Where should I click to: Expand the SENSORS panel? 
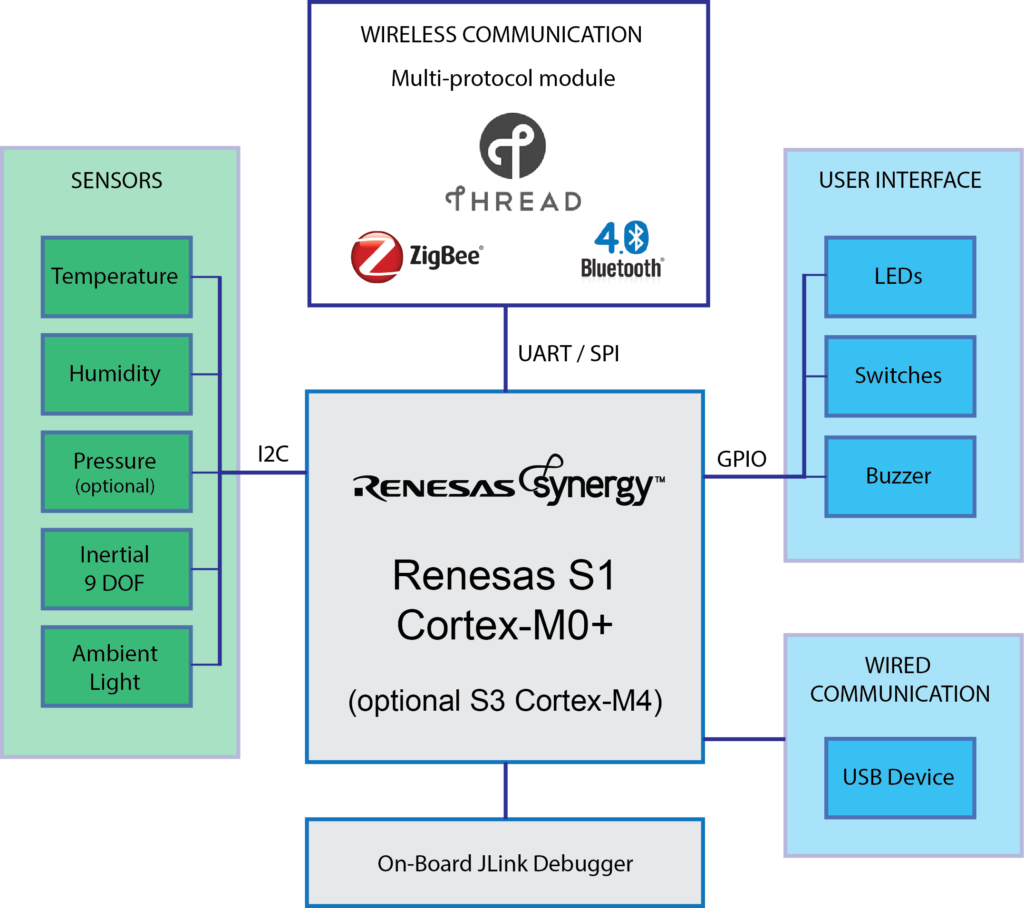pos(117,181)
